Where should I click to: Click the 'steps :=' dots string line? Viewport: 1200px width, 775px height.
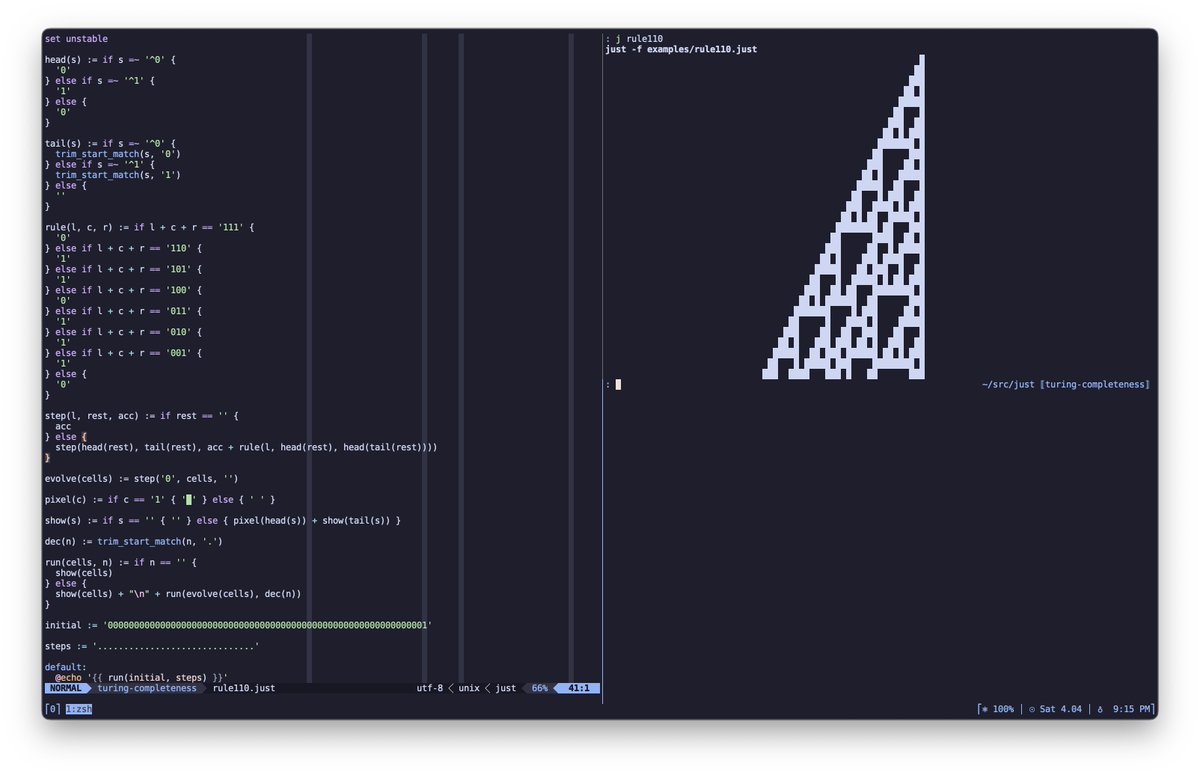[x=152, y=647]
